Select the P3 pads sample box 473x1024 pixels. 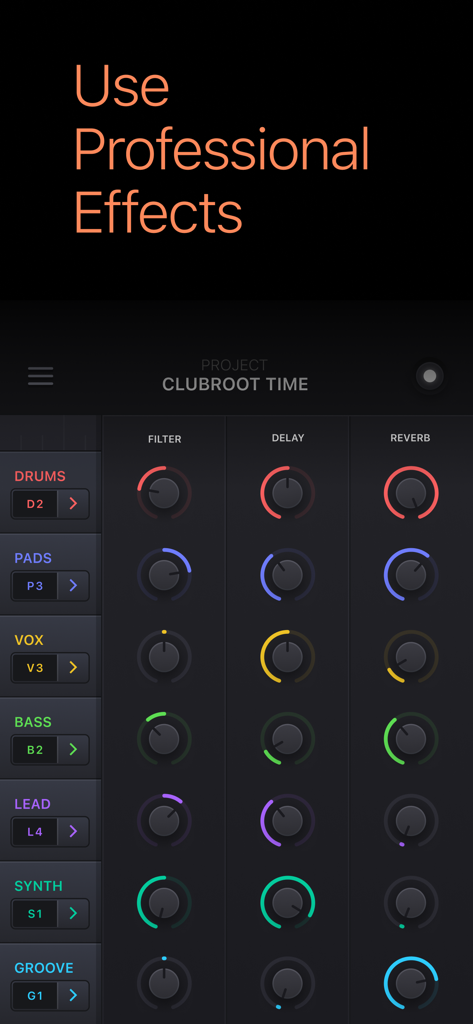35,586
